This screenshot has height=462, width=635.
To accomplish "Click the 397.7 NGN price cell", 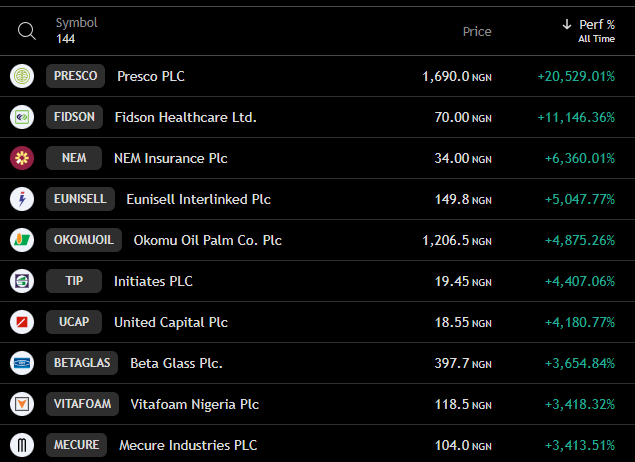I will coord(463,363).
